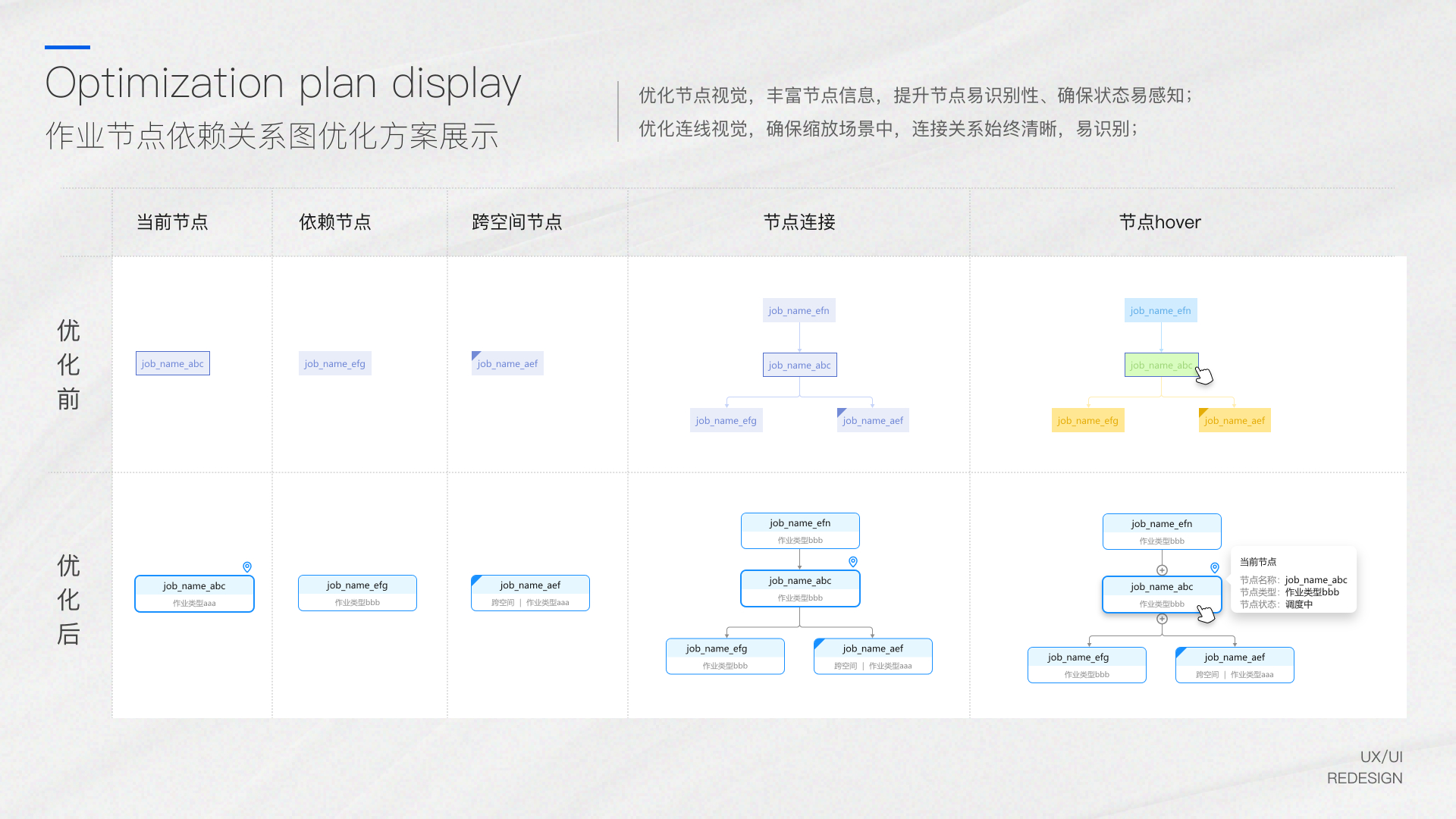The image size is (1456, 819).
Task: Click job_name_efg node in optimized 依赖节点 column
Action: (357, 593)
